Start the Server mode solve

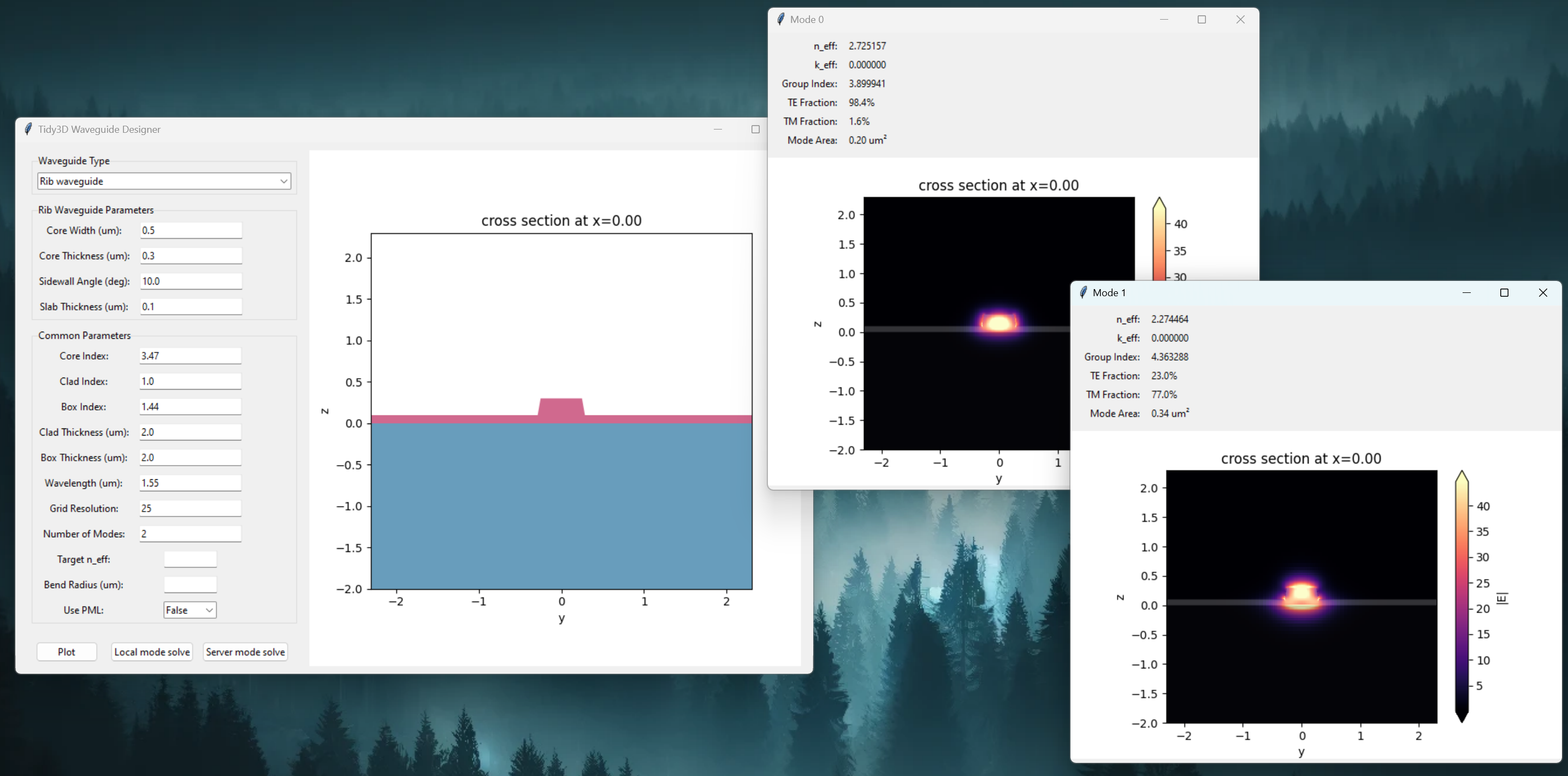pyautogui.click(x=245, y=652)
